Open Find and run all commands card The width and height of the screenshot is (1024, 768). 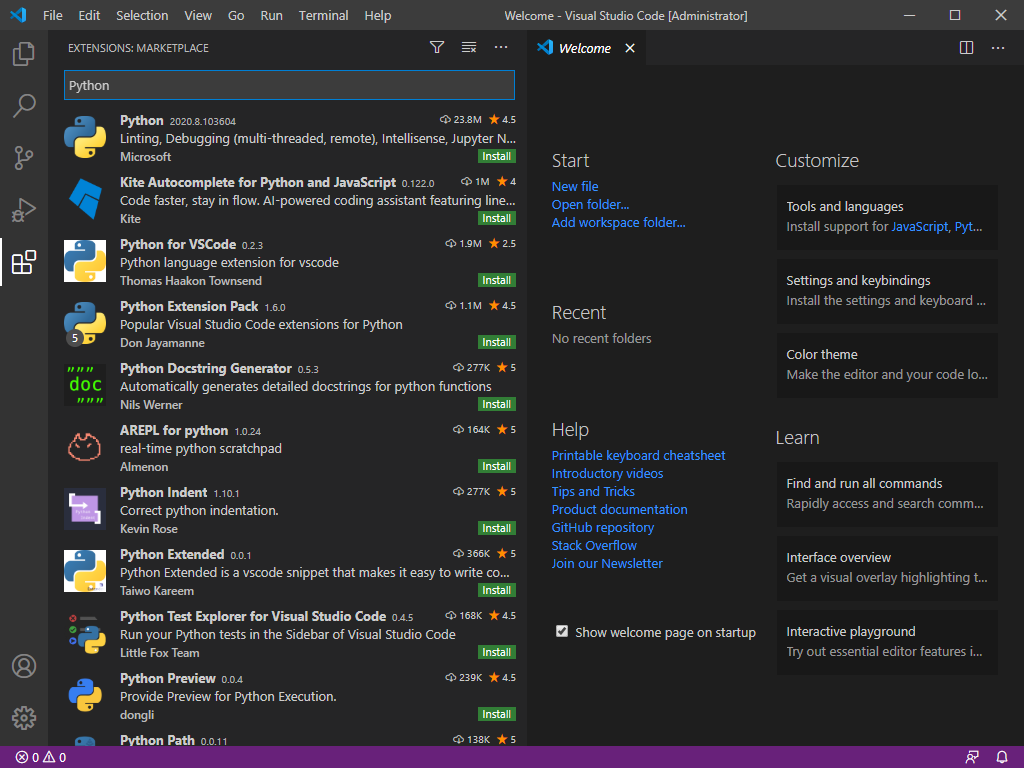click(887, 494)
